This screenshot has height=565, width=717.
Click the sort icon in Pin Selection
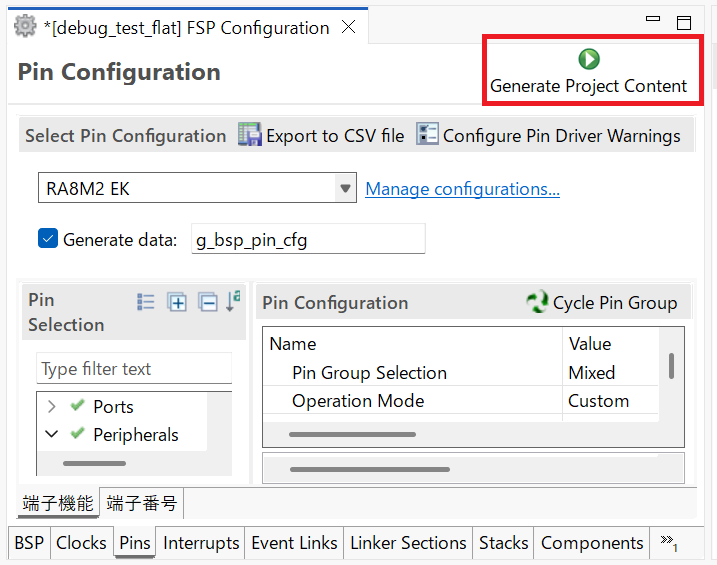[x=233, y=301]
